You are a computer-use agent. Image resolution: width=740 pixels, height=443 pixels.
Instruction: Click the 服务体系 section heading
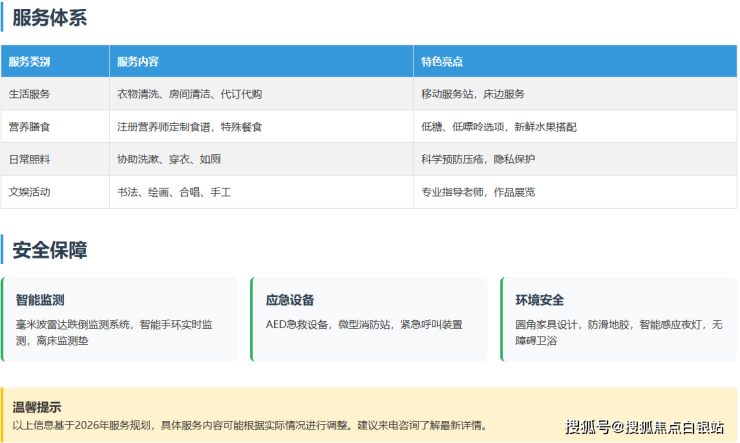coord(49,17)
